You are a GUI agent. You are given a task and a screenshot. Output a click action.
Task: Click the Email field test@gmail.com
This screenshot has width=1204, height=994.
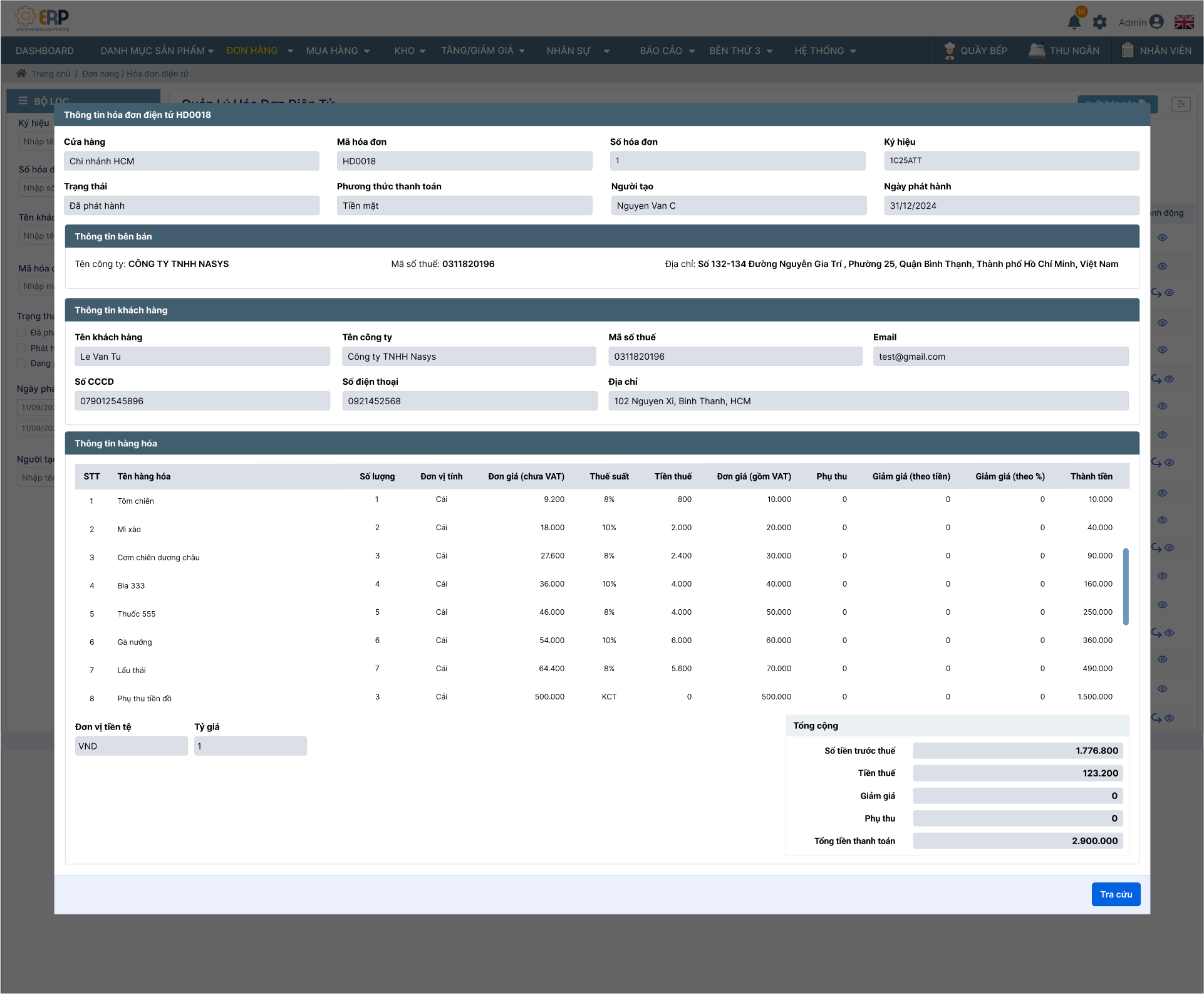[1000, 357]
